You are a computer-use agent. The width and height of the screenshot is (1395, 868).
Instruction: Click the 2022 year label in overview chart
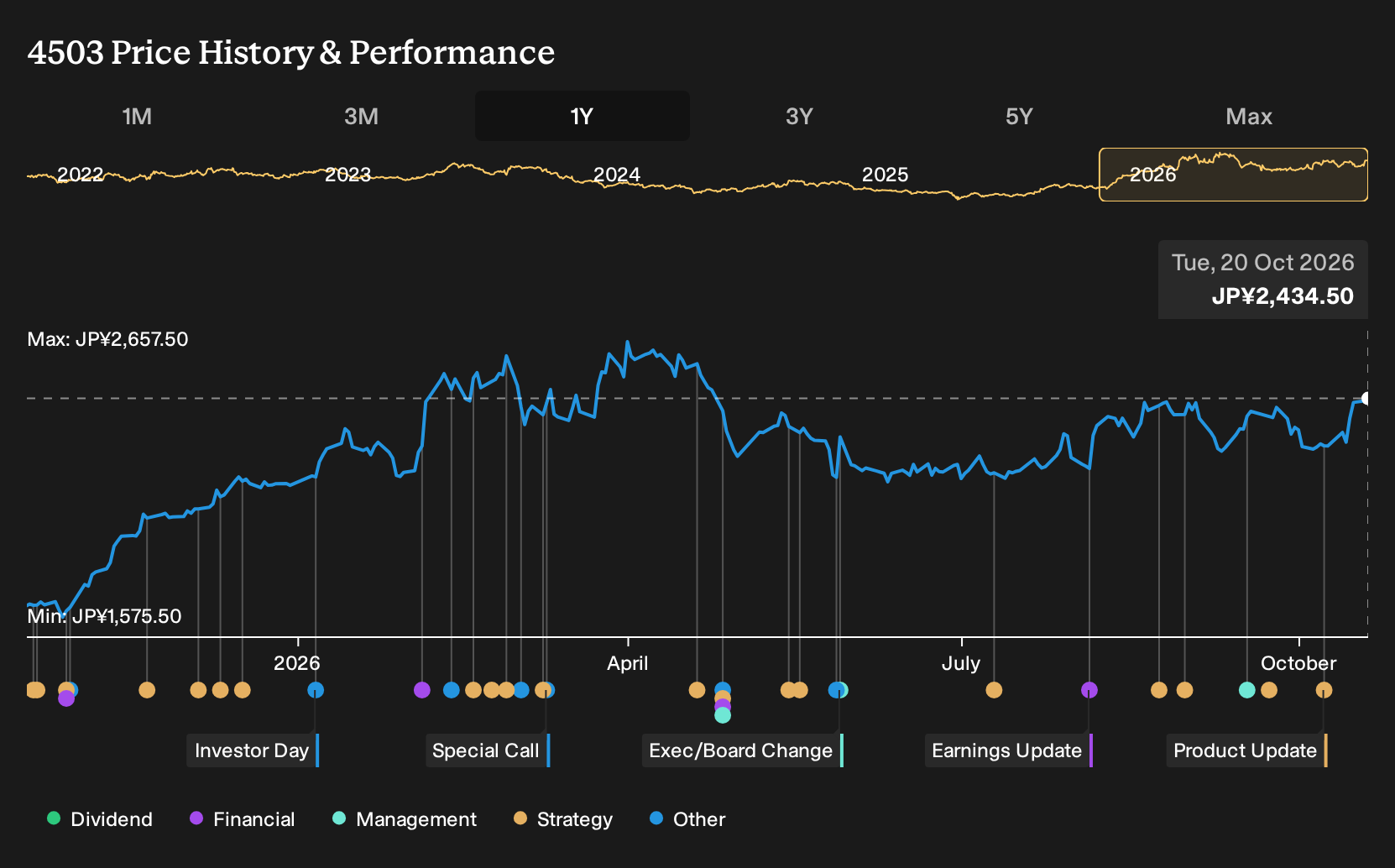pyautogui.click(x=81, y=175)
